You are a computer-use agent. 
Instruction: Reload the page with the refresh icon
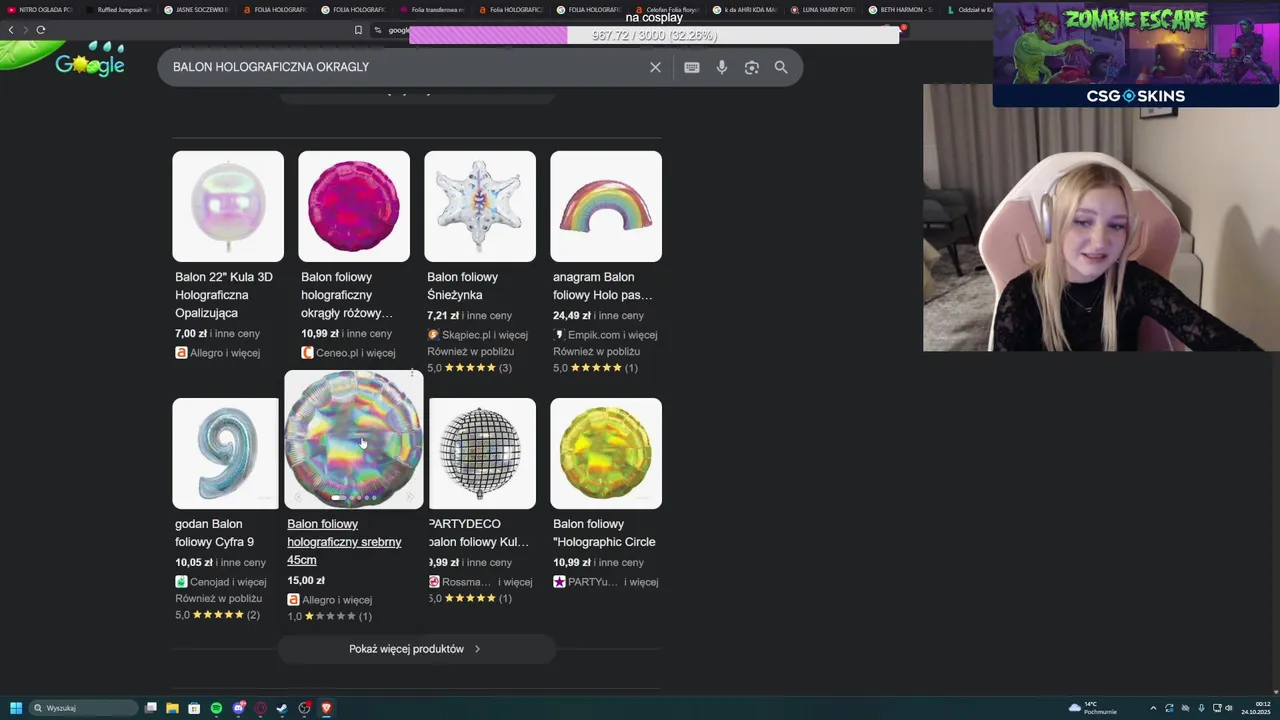click(x=41, y=30)
